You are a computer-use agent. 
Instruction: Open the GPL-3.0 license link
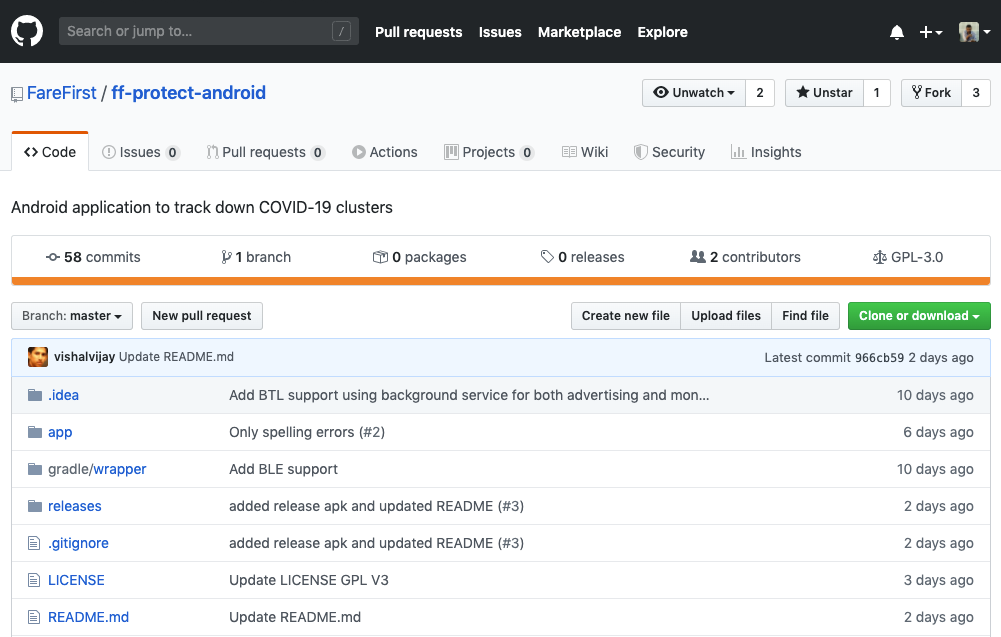[x=908, y=257]
